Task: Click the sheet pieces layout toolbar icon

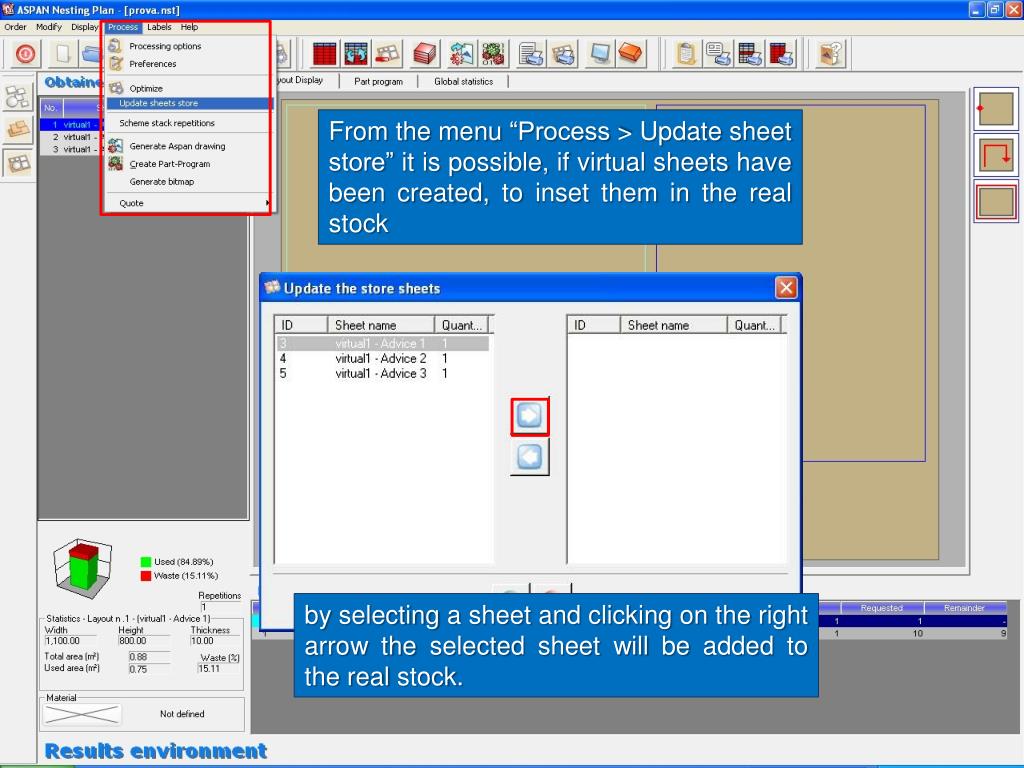Action: coord(387,54)
